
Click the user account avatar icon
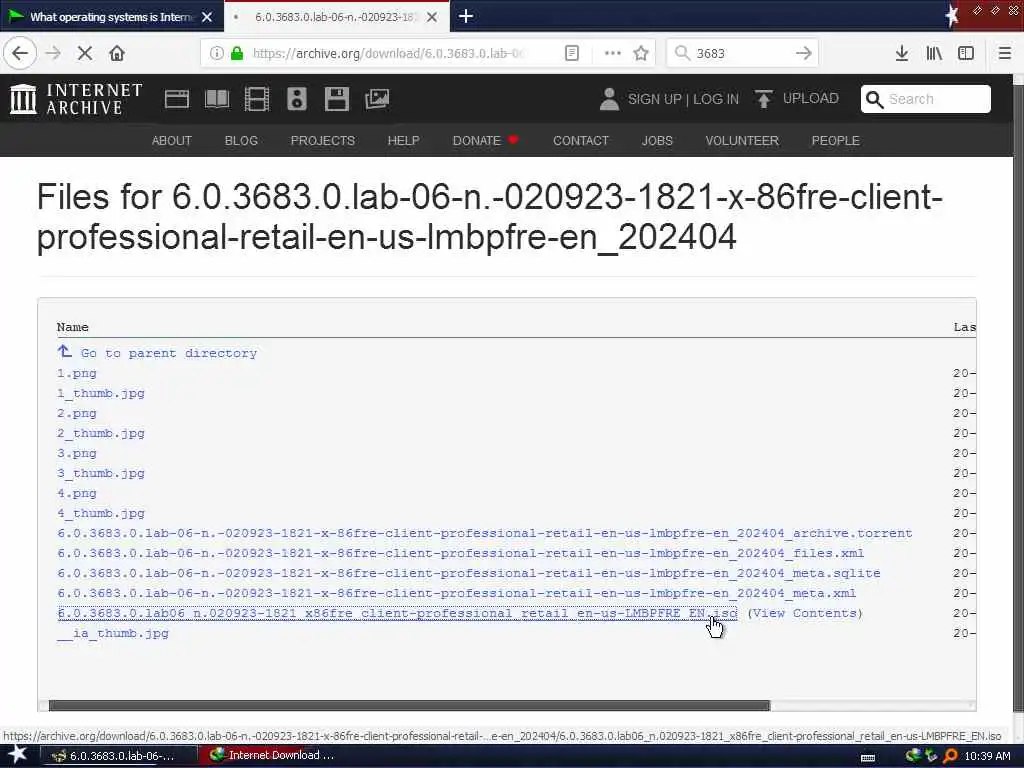pos(609,99)
